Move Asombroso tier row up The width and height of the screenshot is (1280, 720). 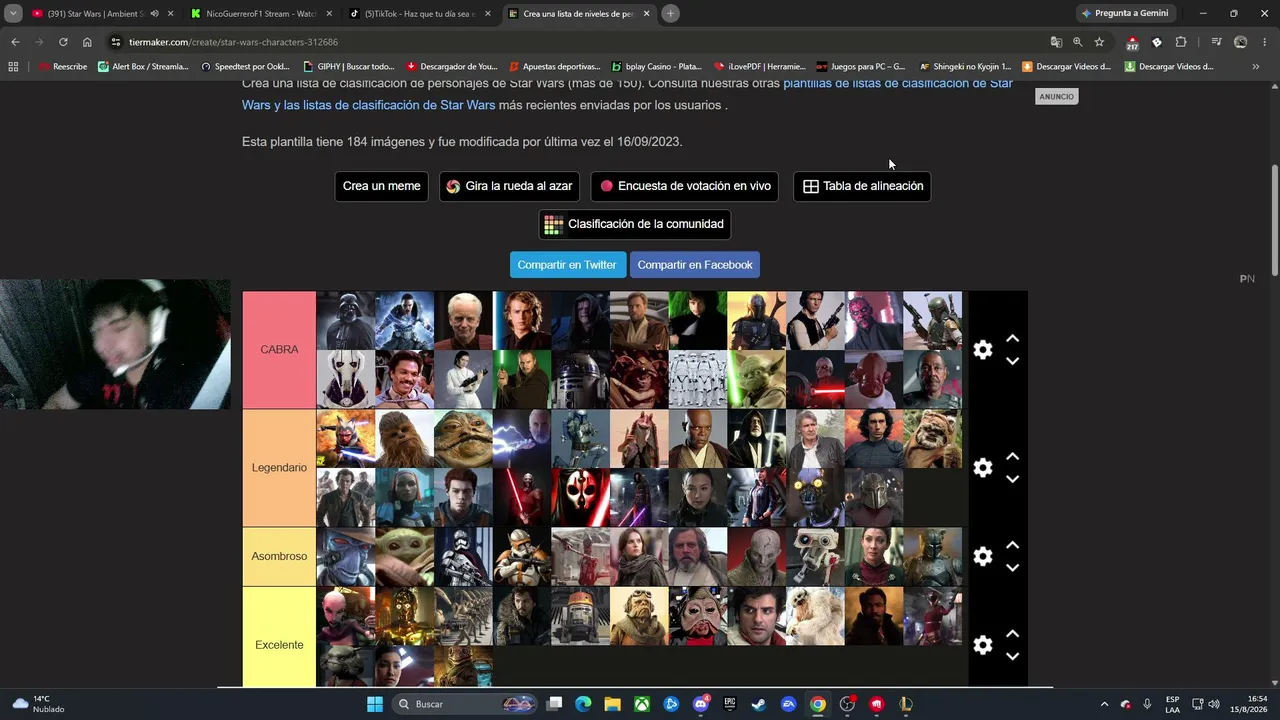1012,546
